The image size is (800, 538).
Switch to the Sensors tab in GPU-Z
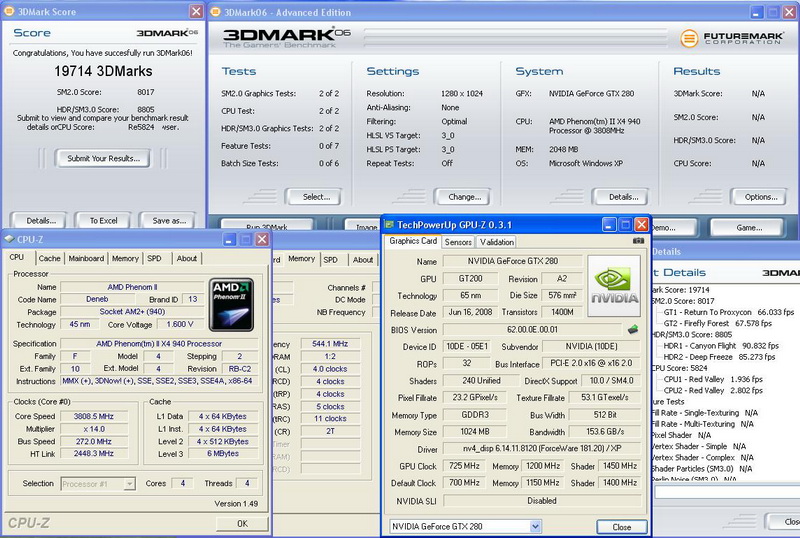point(458,242)
